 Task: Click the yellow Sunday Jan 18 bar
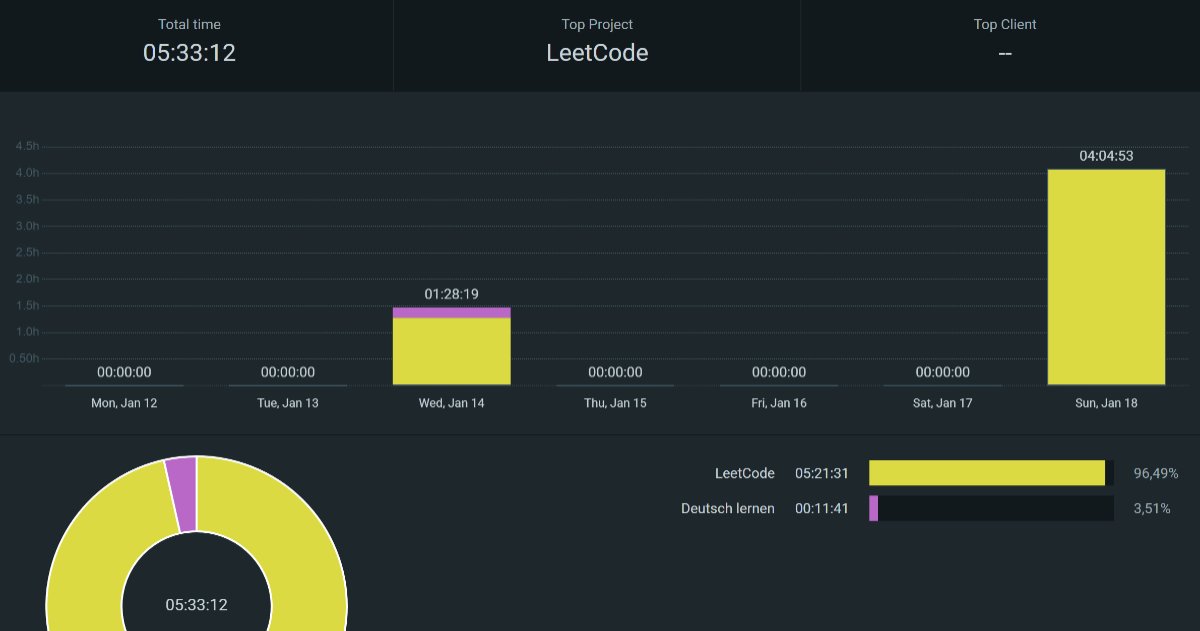coord(1106,277)
